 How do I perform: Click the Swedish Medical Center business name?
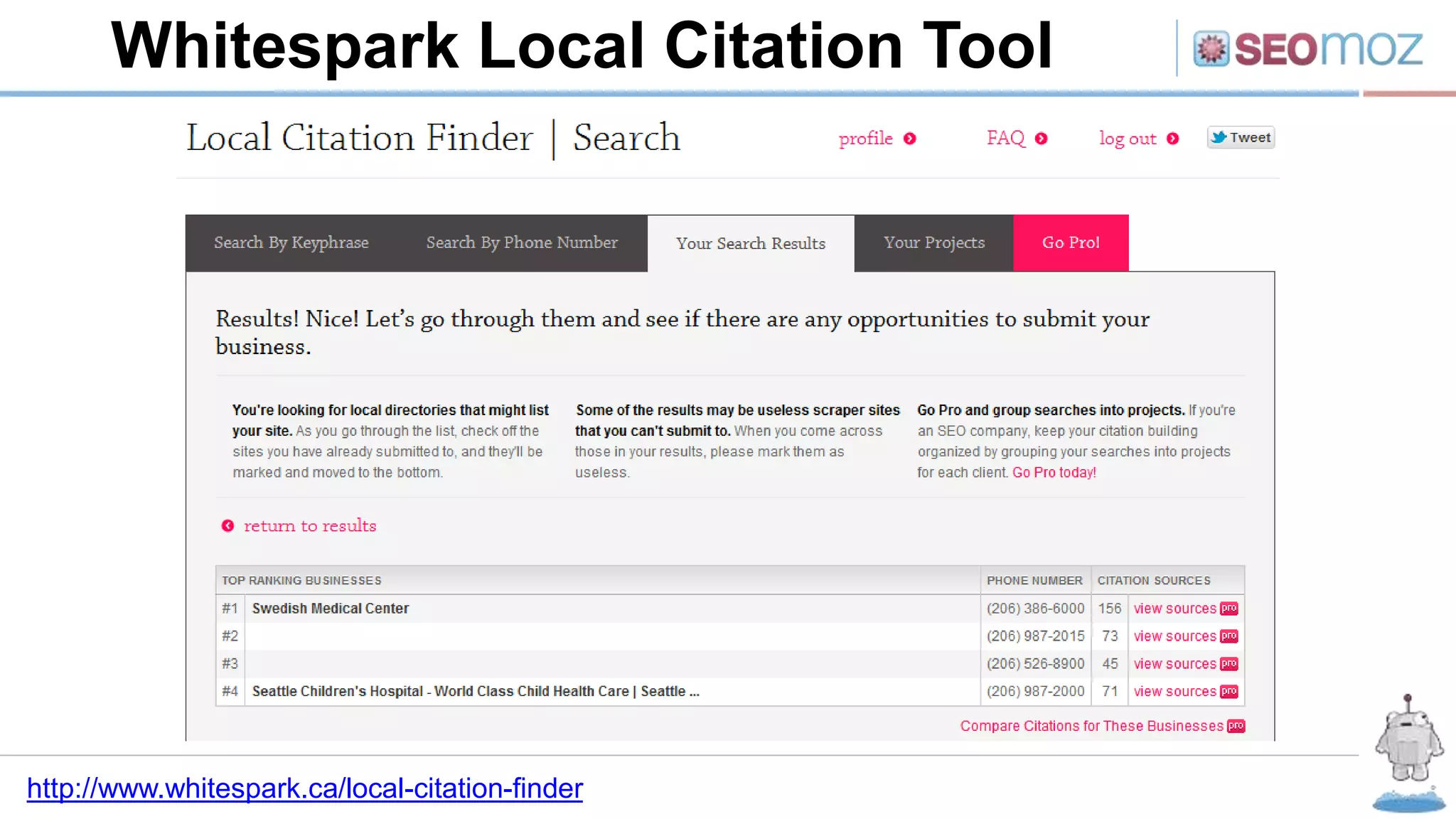point(331,609)
